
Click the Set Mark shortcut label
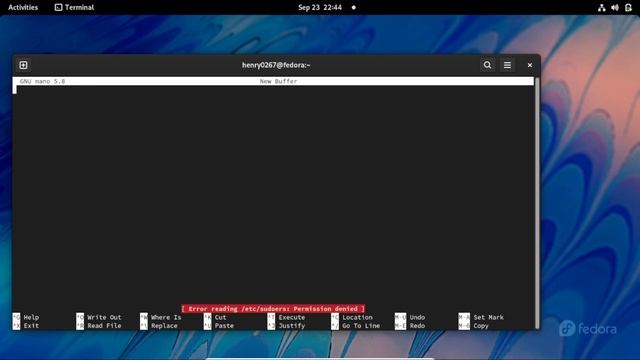point(489,317)
